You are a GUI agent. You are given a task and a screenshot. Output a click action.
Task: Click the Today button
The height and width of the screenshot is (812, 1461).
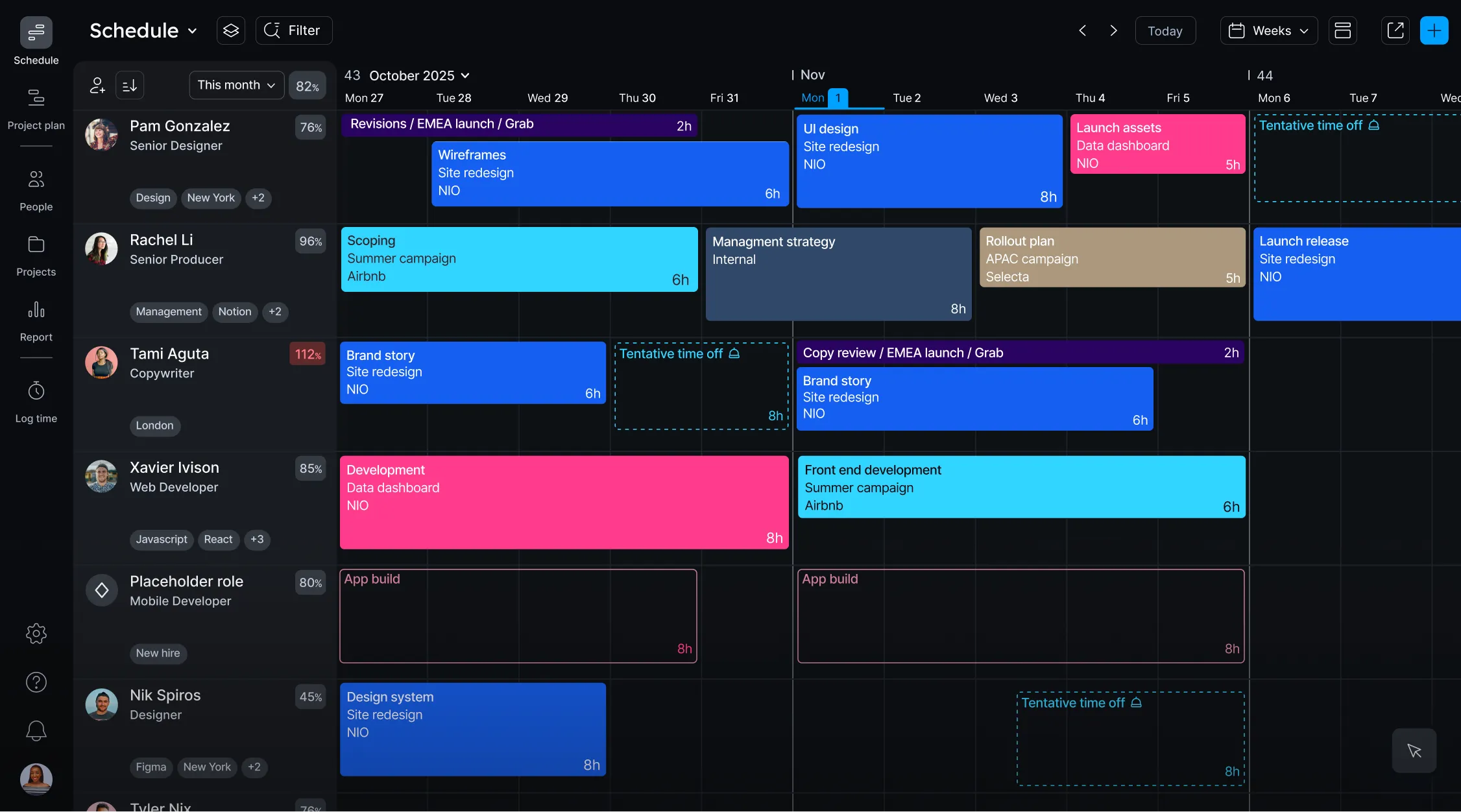pyautogui.click(x=1165, y=30)
